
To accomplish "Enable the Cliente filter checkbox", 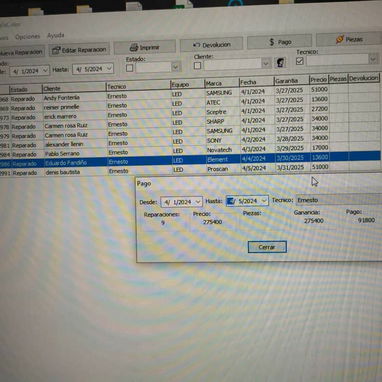I will point(197,65).
